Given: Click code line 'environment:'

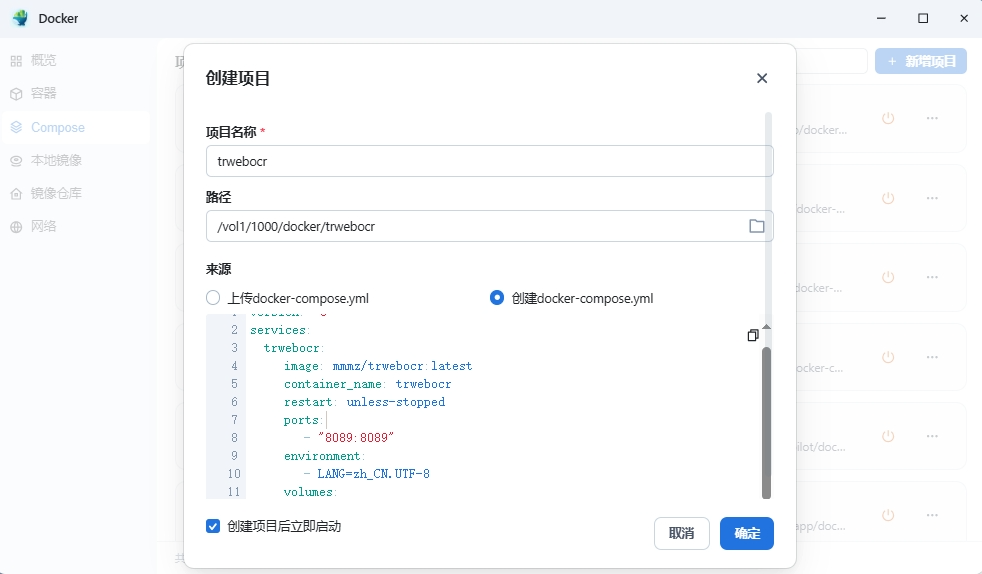Looking at the screenshot, I should [x=324, y=456].
